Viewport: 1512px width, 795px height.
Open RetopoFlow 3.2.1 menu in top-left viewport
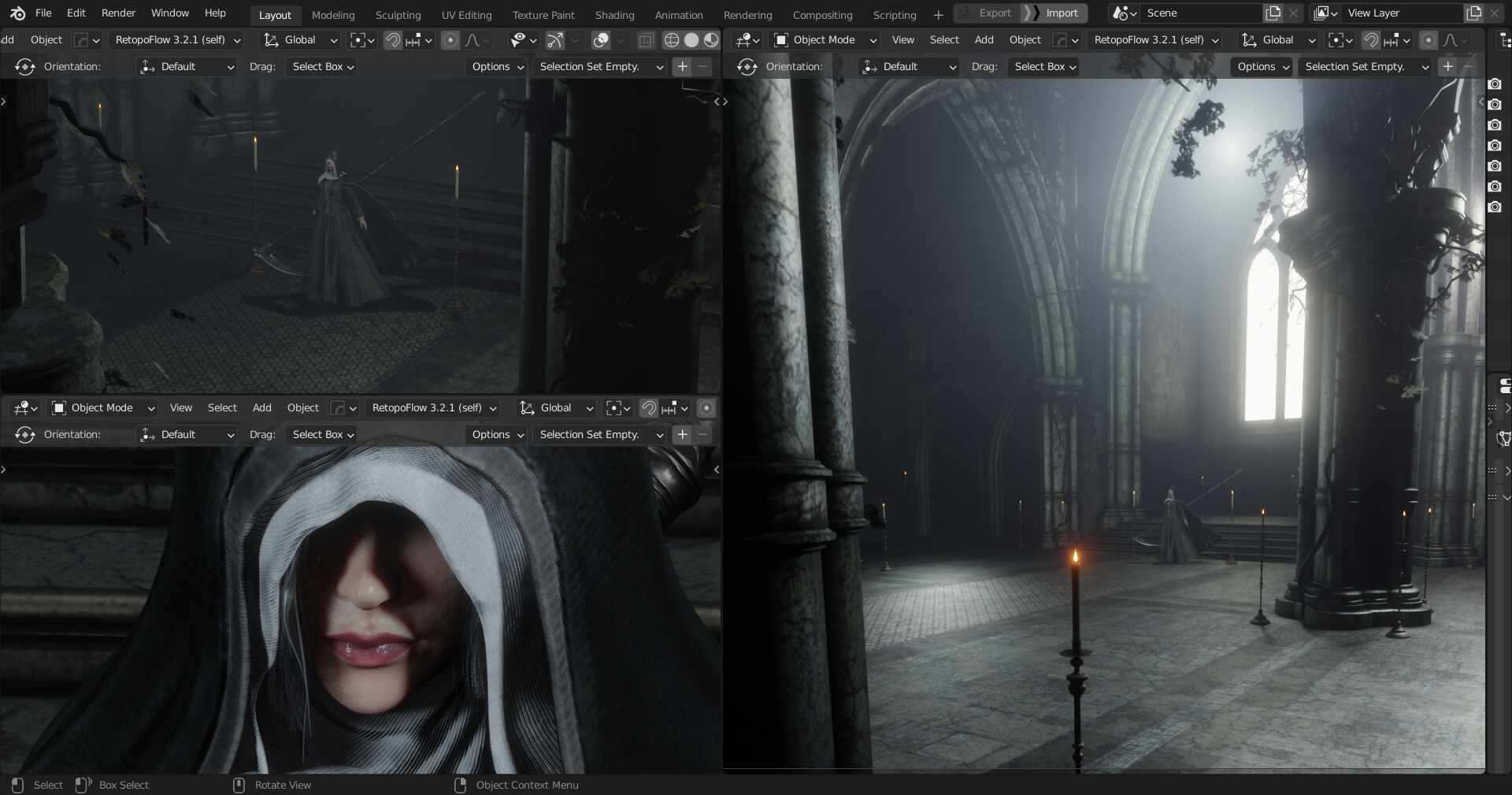(177, 40)
